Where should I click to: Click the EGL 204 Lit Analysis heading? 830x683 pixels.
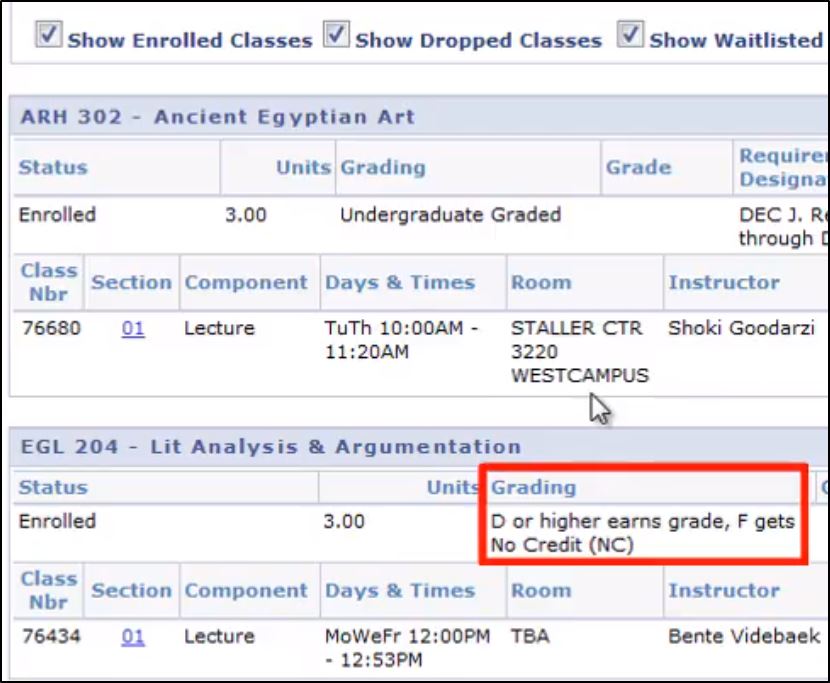pos(270,447)
